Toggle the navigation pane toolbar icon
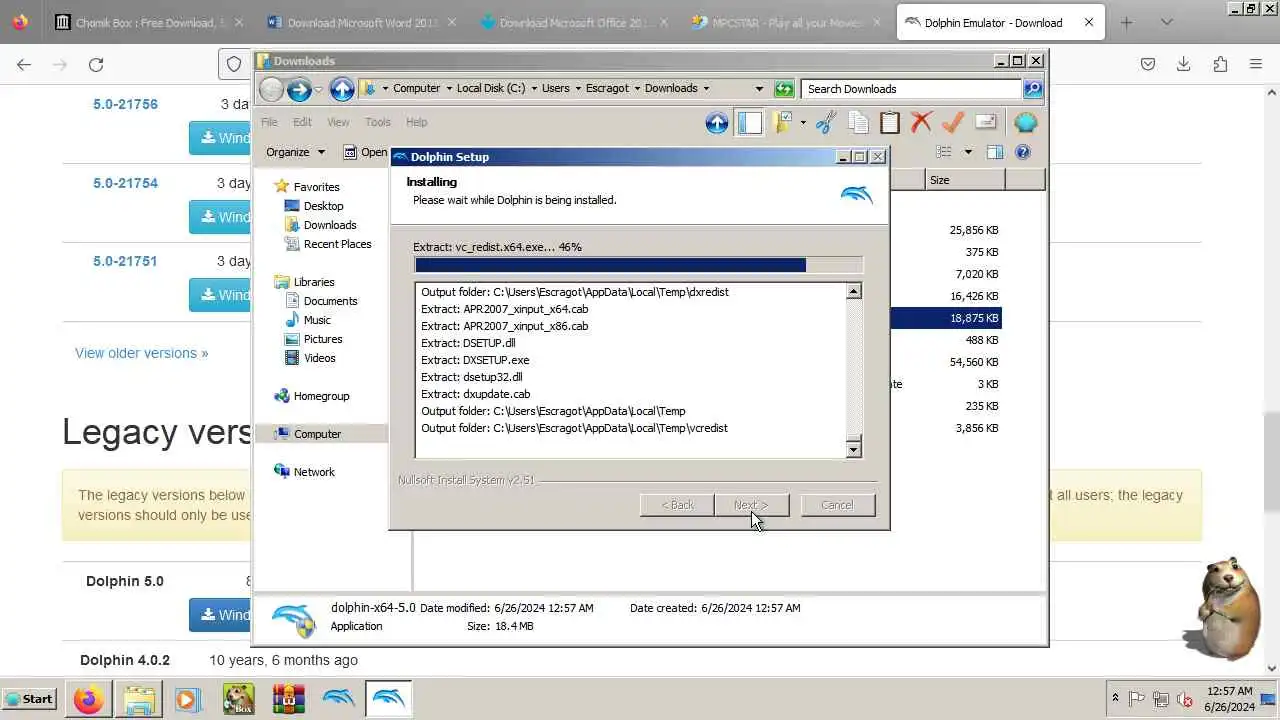 [x=750, y=122]
